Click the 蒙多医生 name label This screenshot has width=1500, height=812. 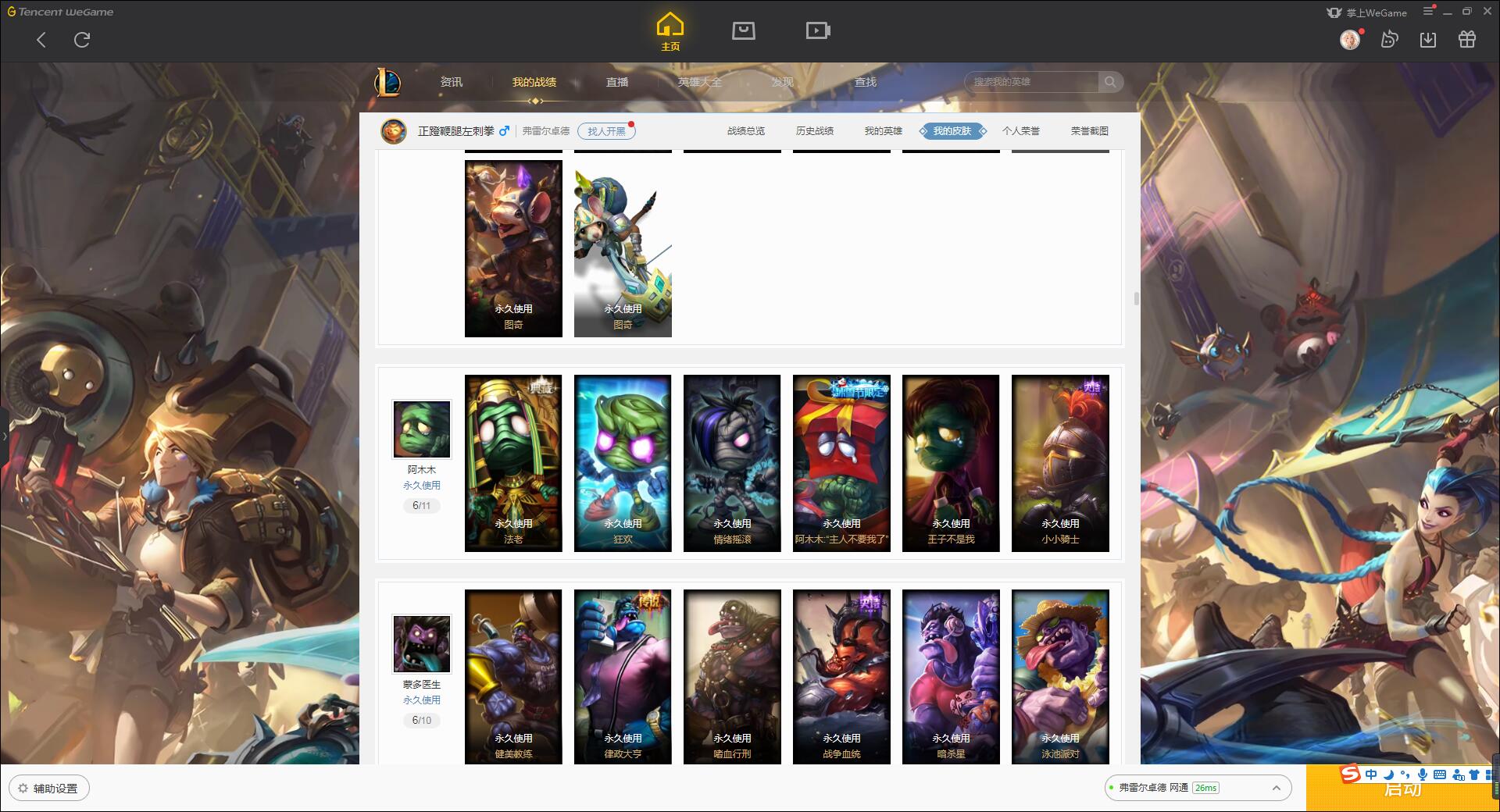point(422,685)
